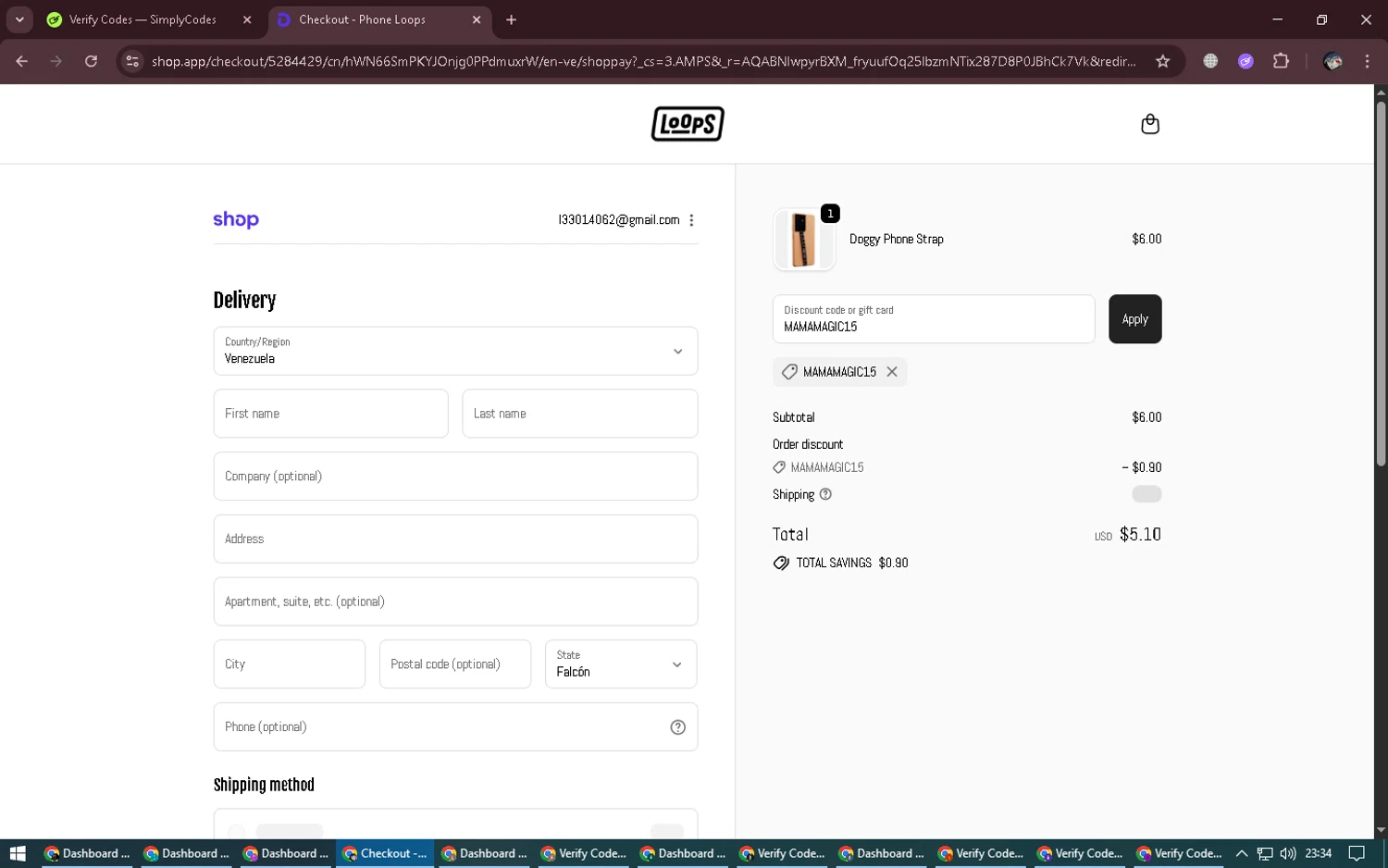Focus the Address input field
This screenshot has width=1388, height=868.
pos(455,539)
